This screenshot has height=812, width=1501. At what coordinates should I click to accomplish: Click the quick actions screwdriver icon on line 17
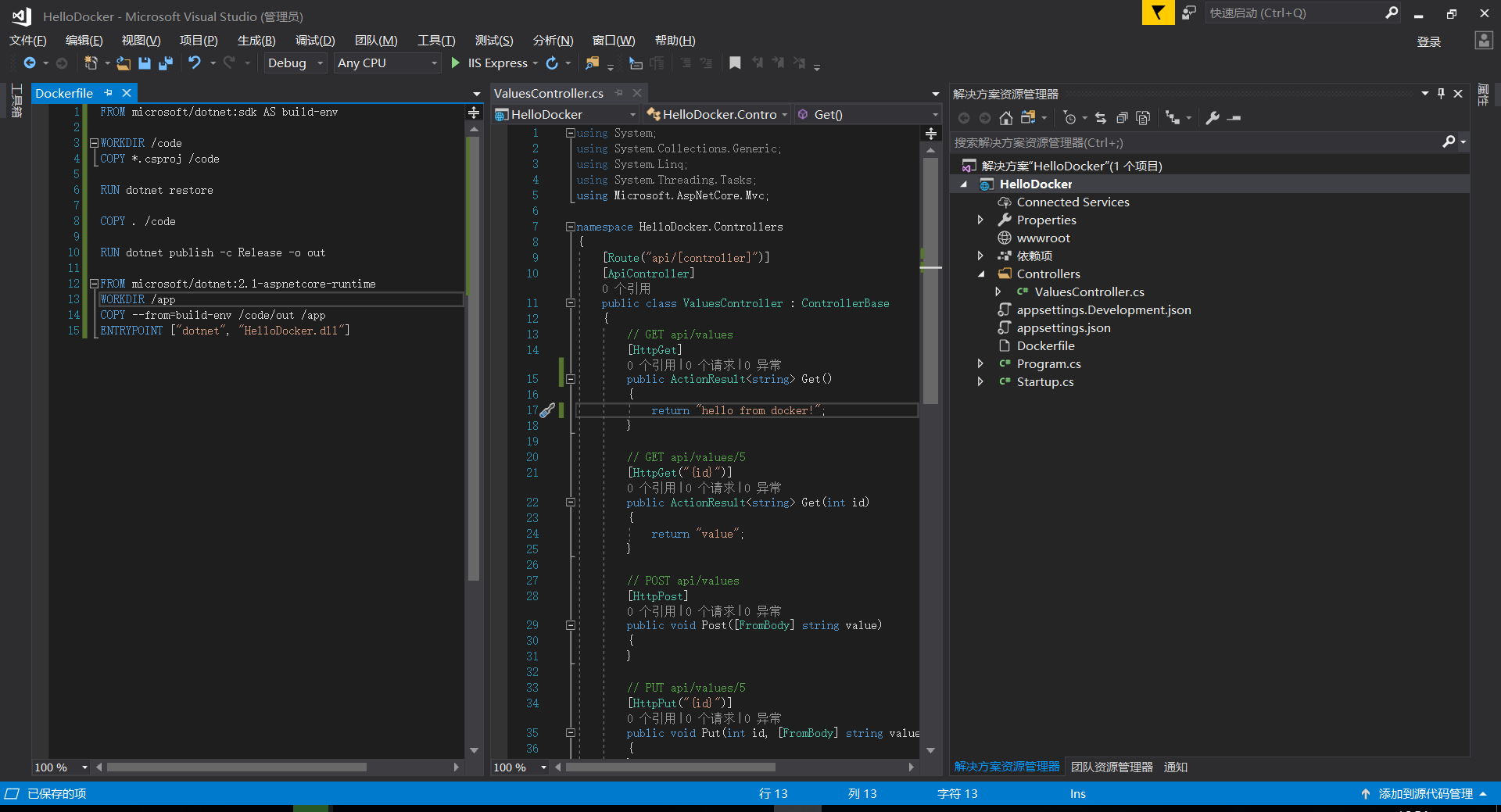point(547,410)
